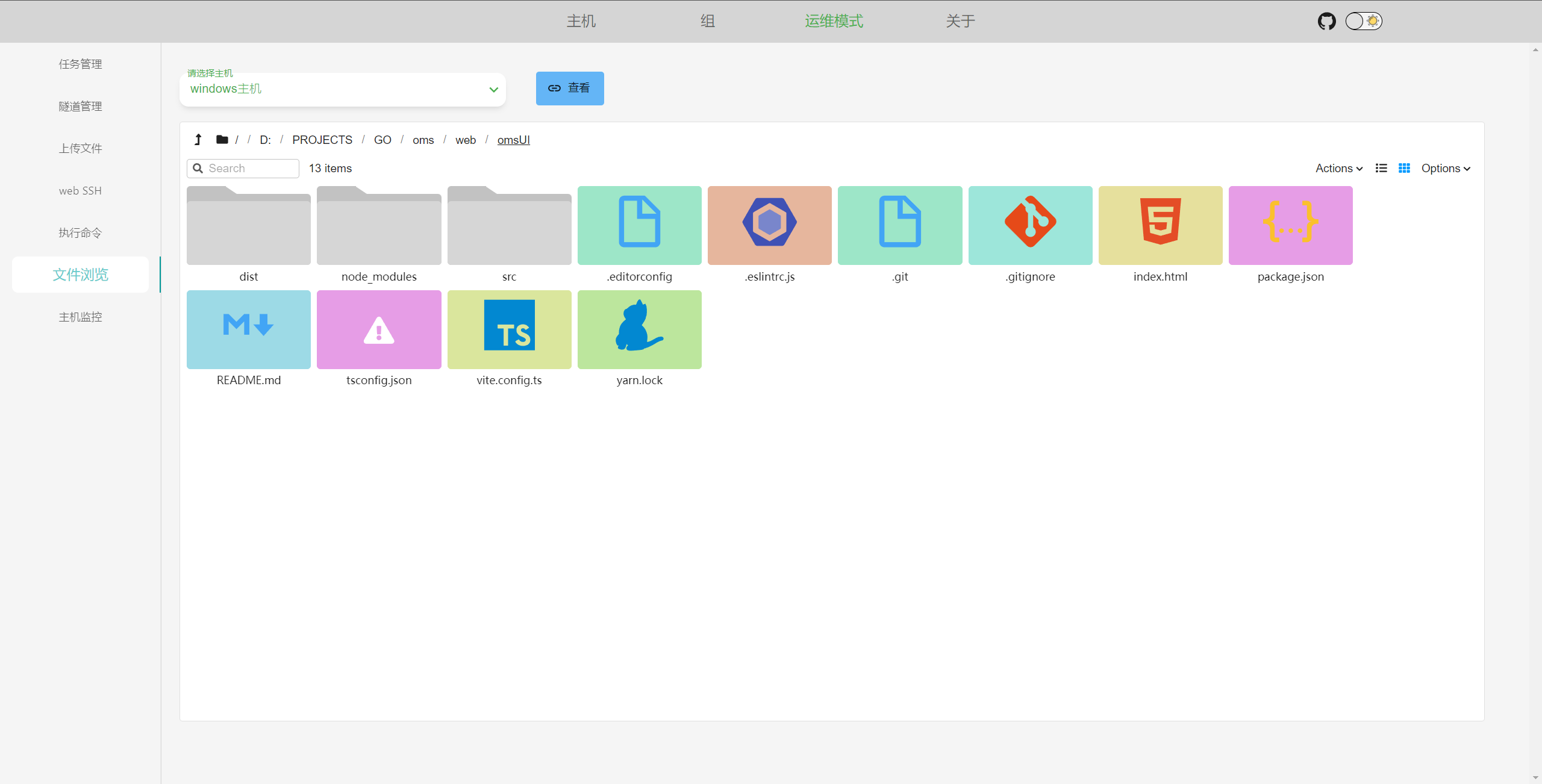
Task: Toggle the dark/light theme switch
Action: (1364, 21)
